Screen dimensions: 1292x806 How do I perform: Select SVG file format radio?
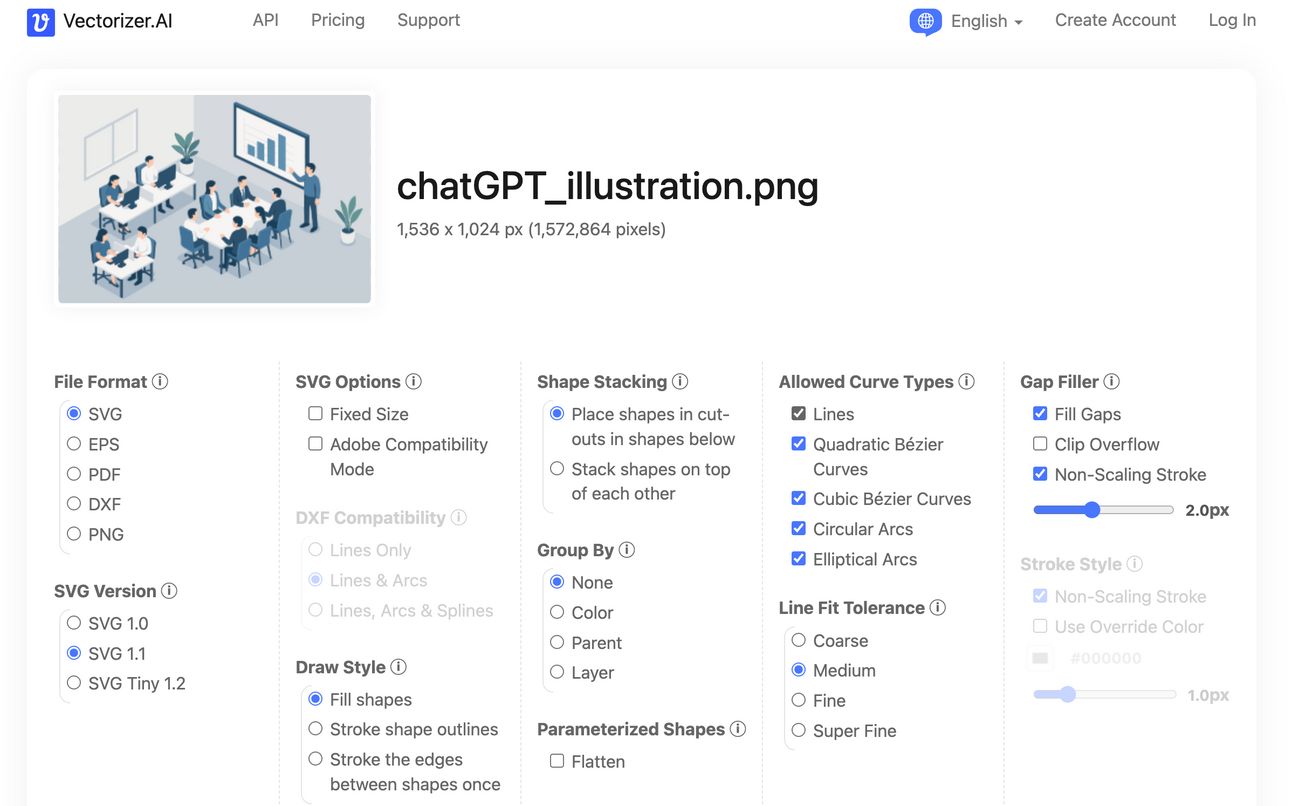point(74,413)
